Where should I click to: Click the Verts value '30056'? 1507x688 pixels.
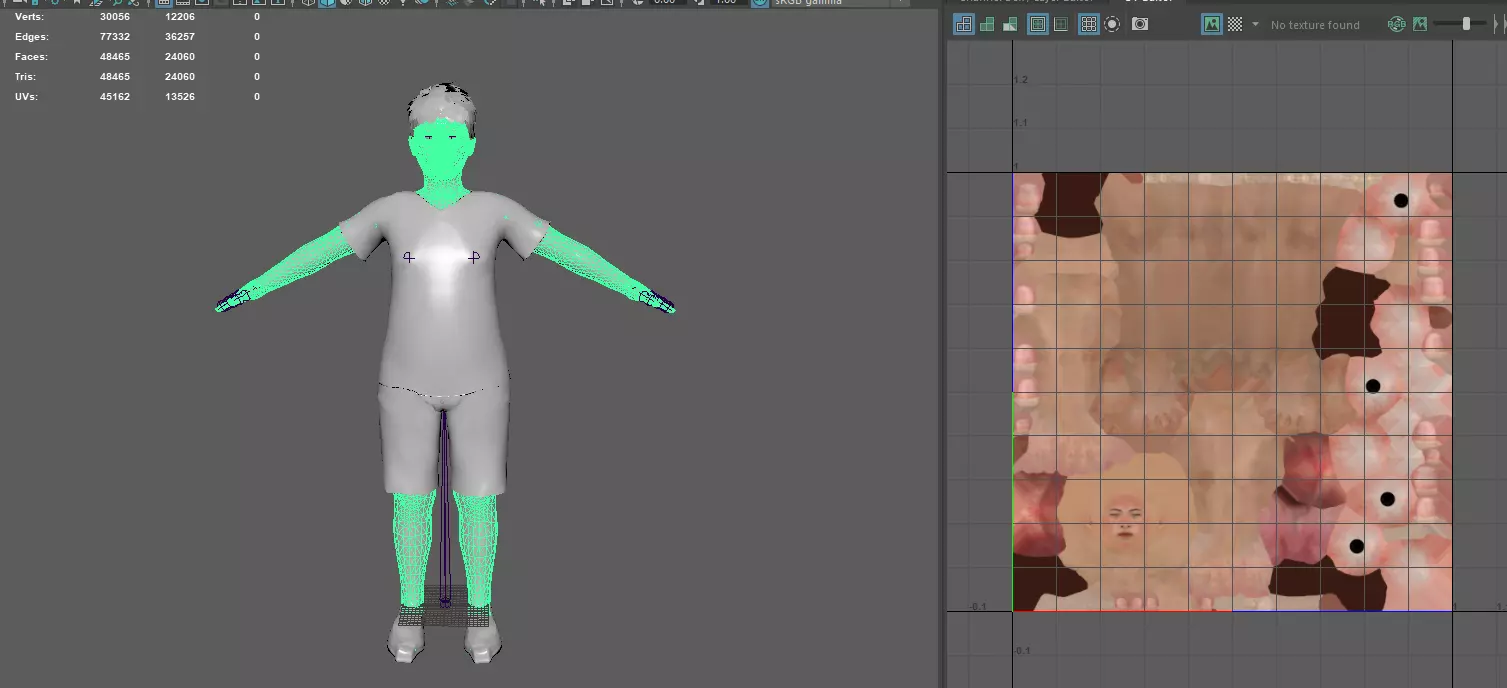coord(115,17)
